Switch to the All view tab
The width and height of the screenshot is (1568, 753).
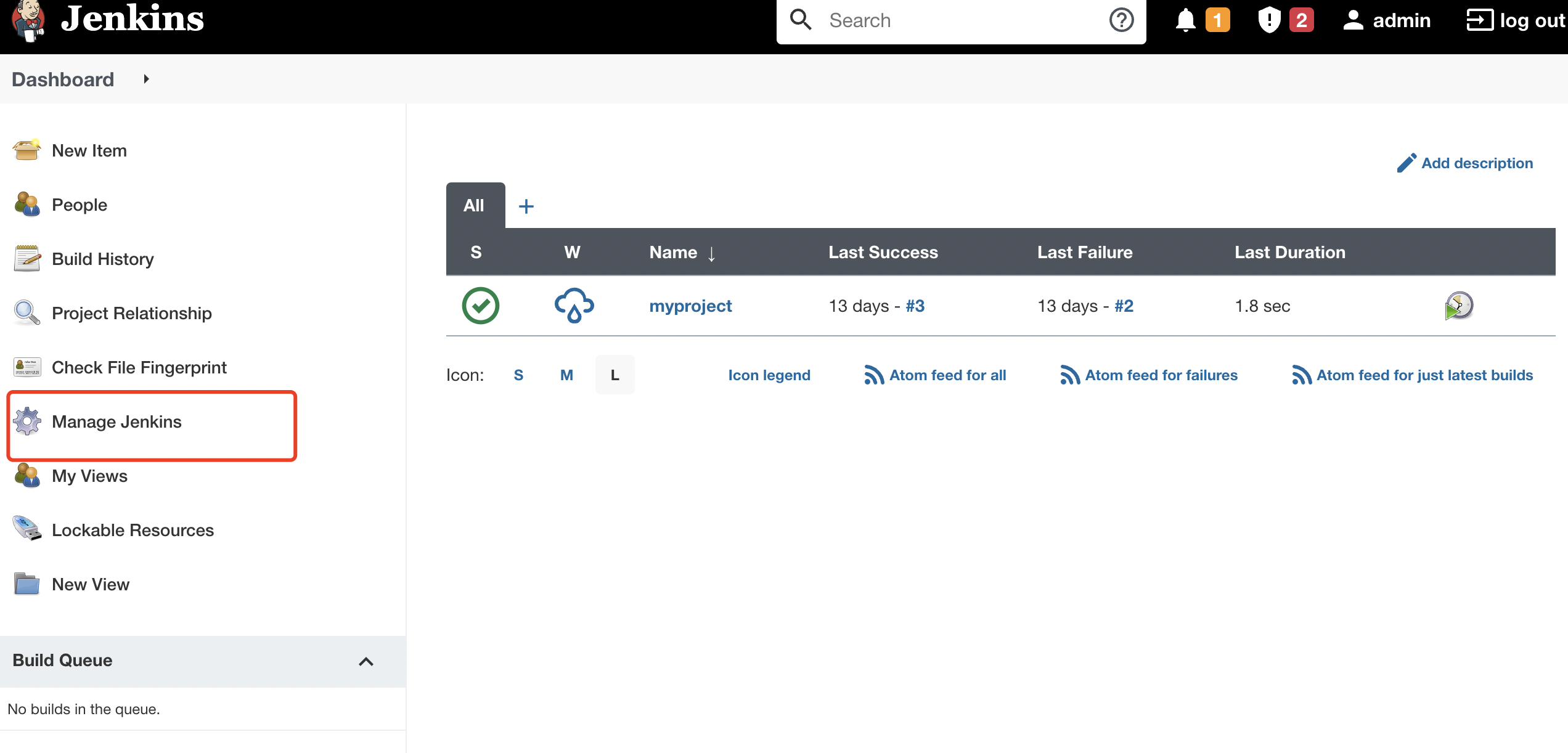pos(474,206)
